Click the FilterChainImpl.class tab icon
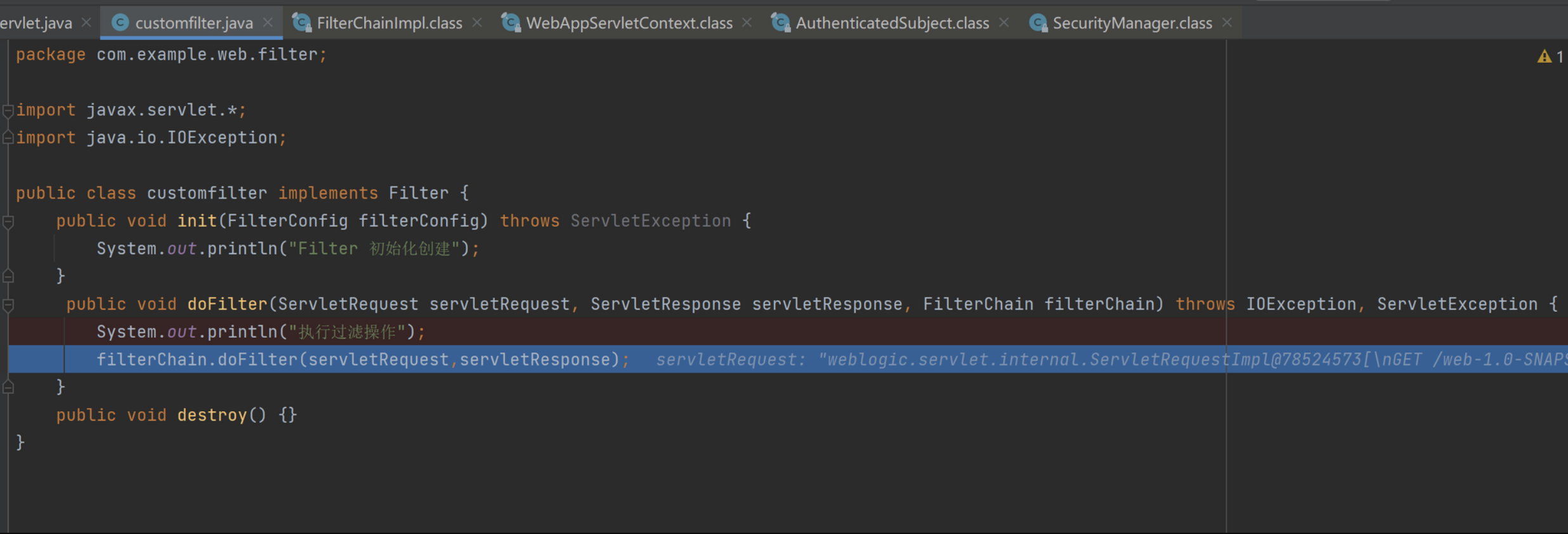This screenshot has width=1568, height=534. click(x=301, y=23)
